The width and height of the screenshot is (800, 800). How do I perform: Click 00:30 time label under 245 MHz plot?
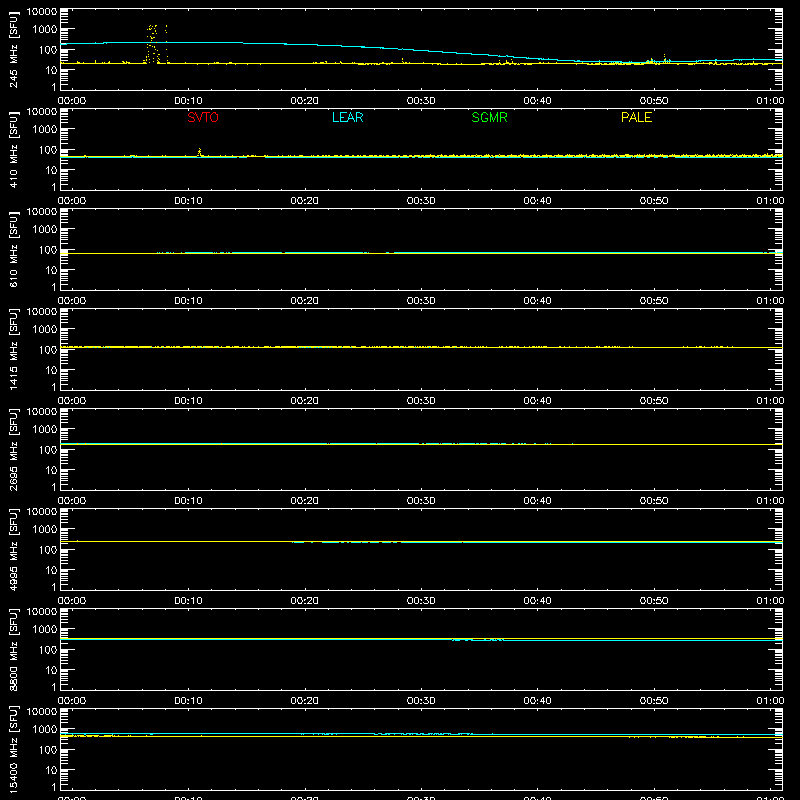(x=421, y=101)
